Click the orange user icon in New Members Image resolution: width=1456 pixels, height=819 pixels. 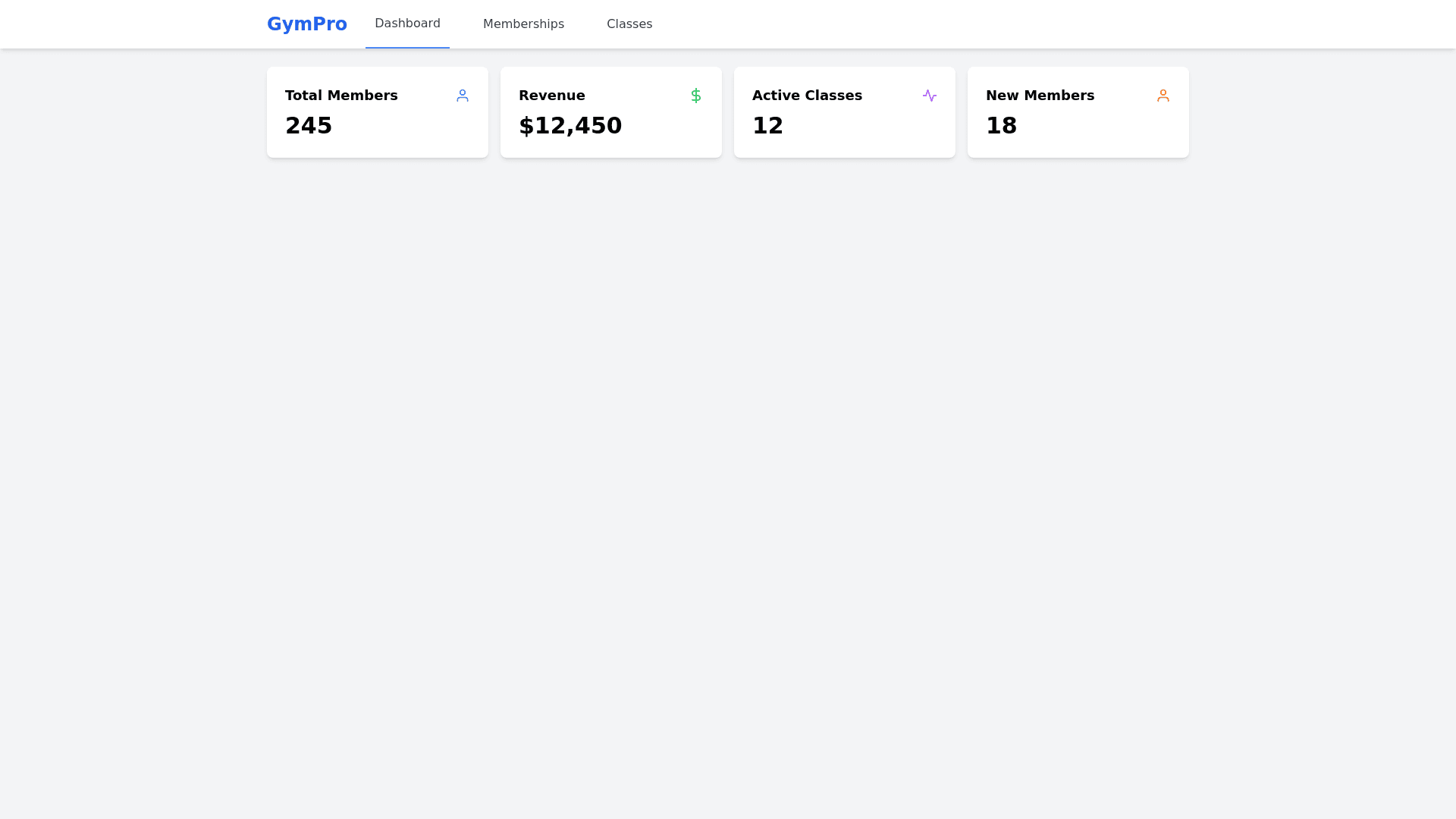[1163, 96]
